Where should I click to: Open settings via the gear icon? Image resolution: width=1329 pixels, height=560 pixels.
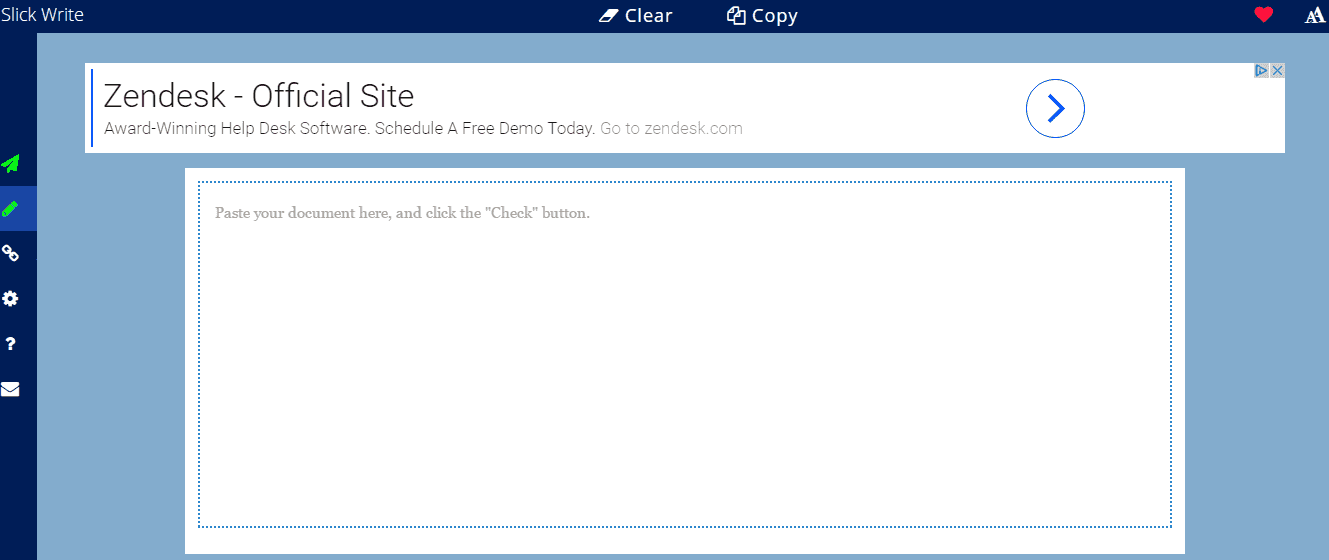[11, 299]
